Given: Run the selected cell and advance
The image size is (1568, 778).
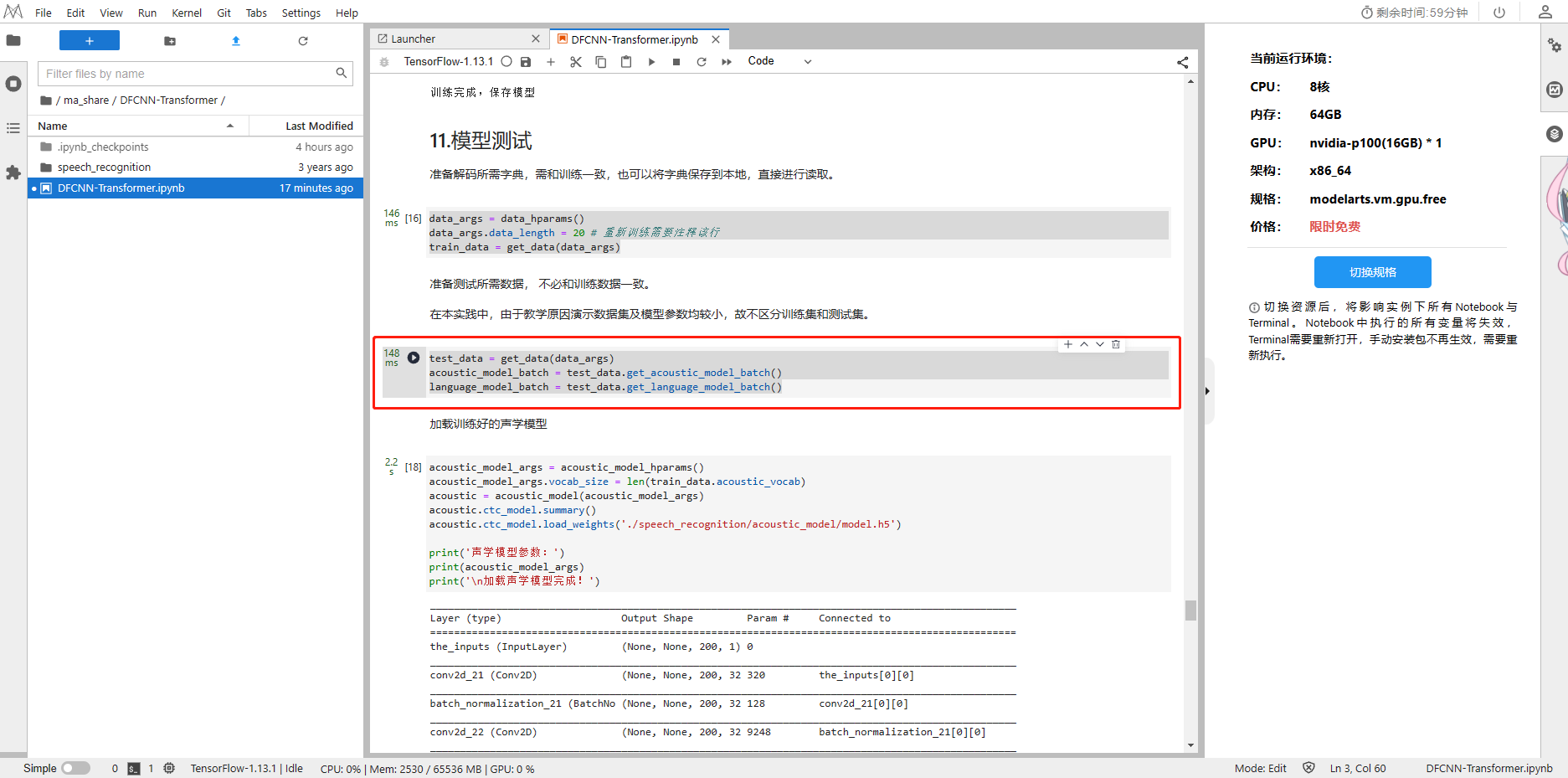Looking at the screenshot, I should [651, 62].
